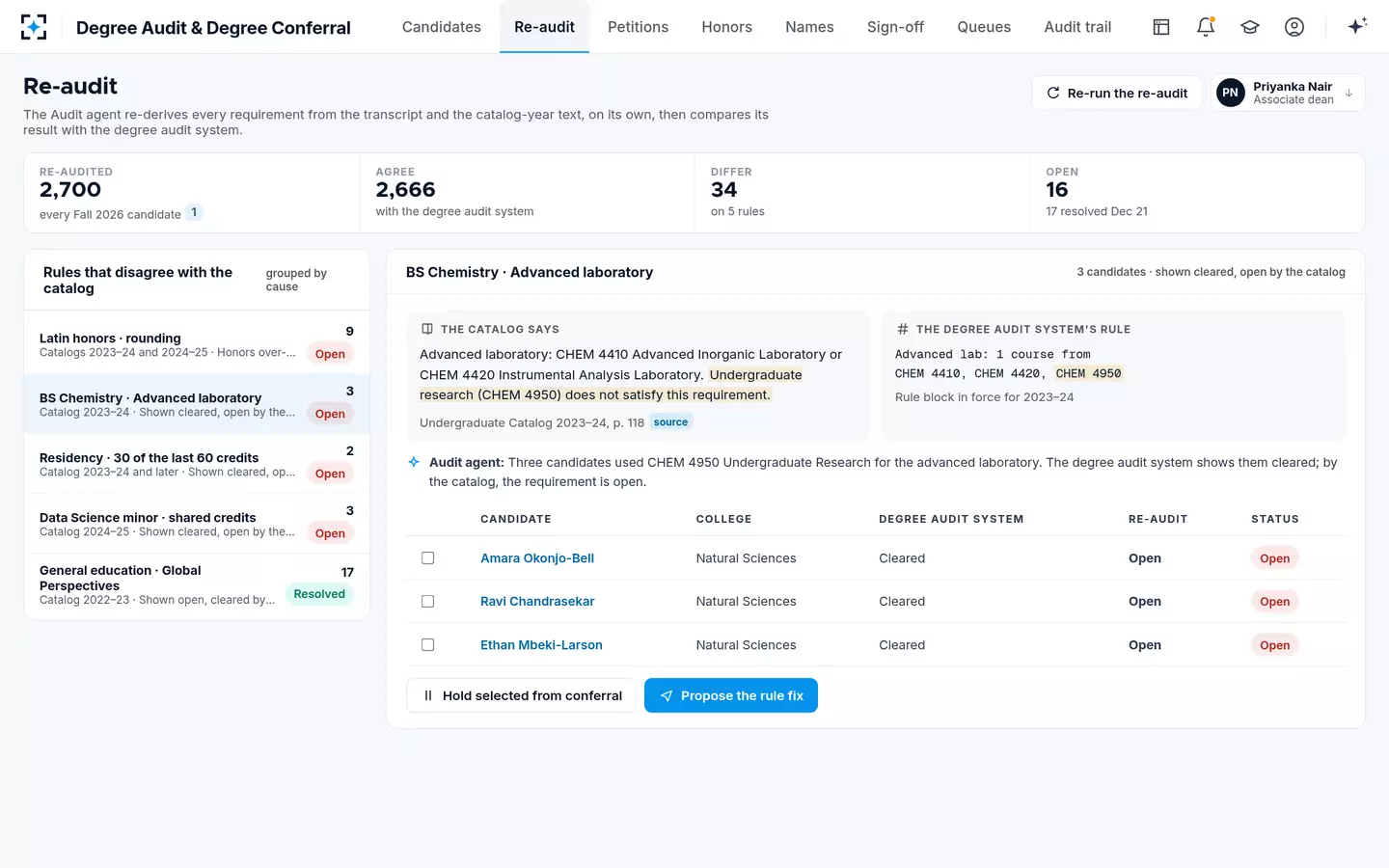
Task: Open the table layout icon in header
Action: (x=1161, y=27)
